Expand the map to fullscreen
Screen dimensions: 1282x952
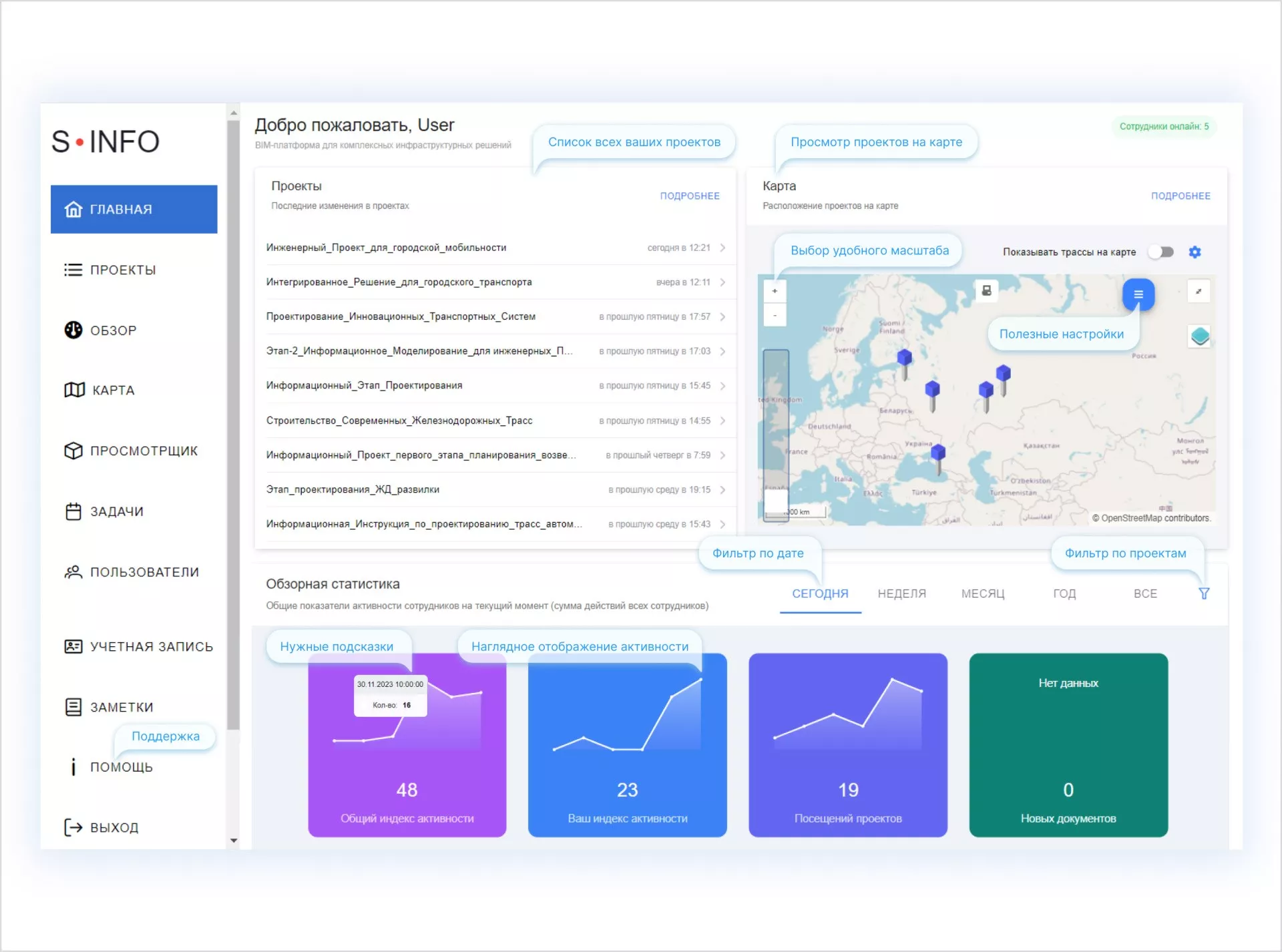pyautogui.click(x=1199, y=291)
